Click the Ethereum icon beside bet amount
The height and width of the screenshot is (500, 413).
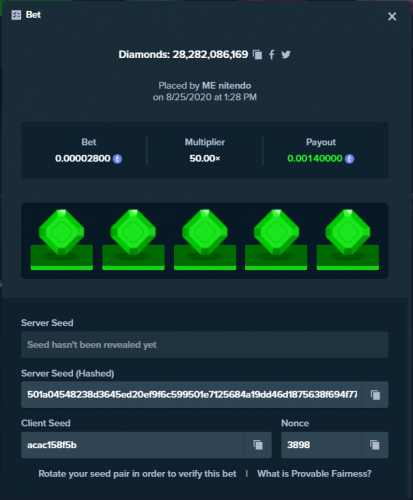click(x=117, y=159)
